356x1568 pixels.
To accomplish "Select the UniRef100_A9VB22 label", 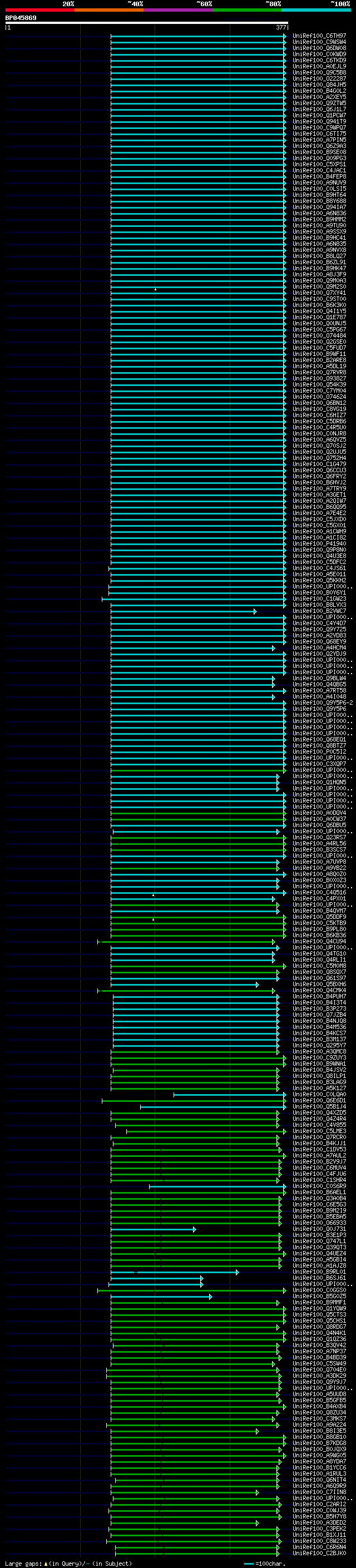I will coord(319,868).
